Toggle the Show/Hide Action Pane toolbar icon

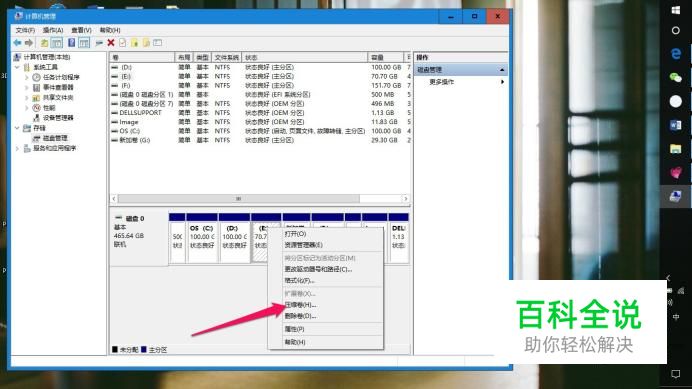click(x=84, y=43)
